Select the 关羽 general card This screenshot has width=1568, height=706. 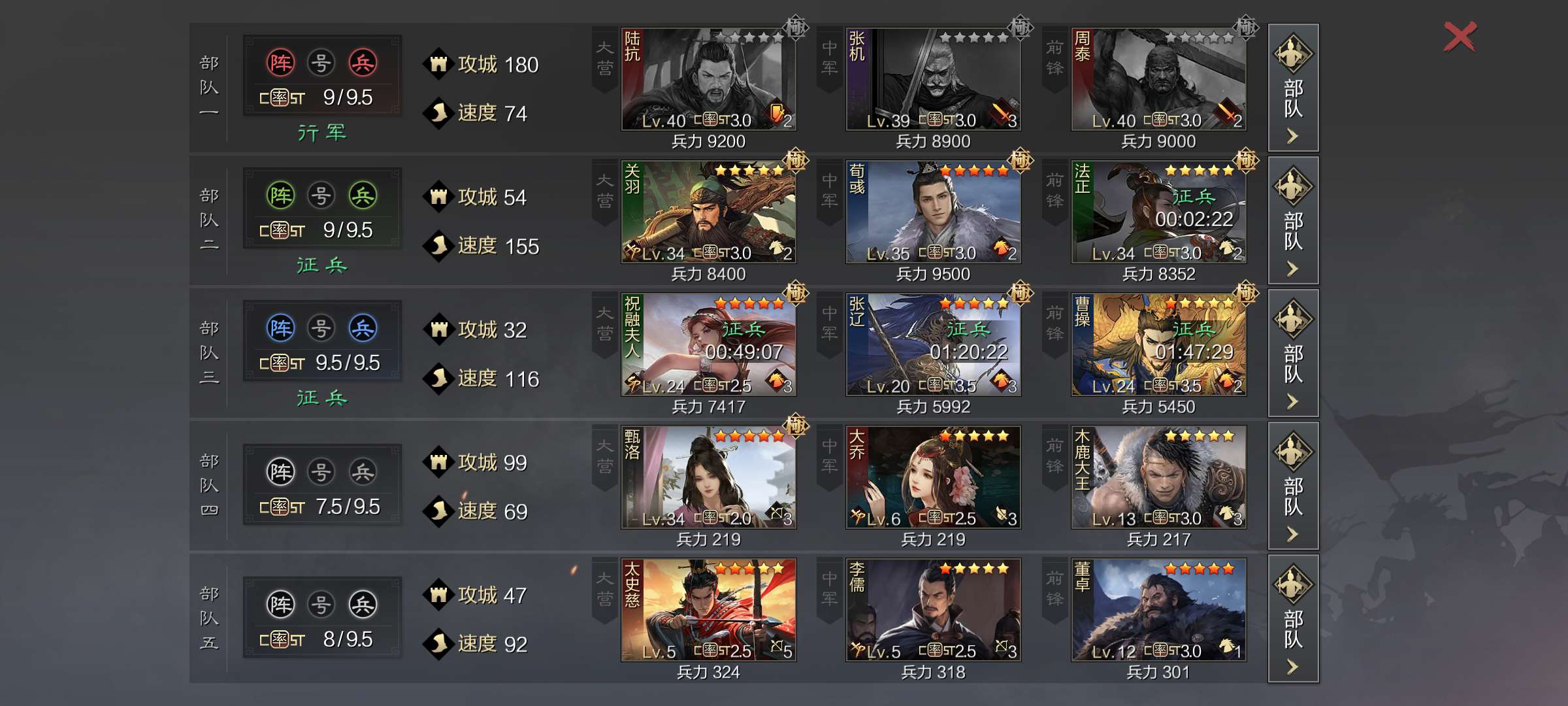coord(708,212)
